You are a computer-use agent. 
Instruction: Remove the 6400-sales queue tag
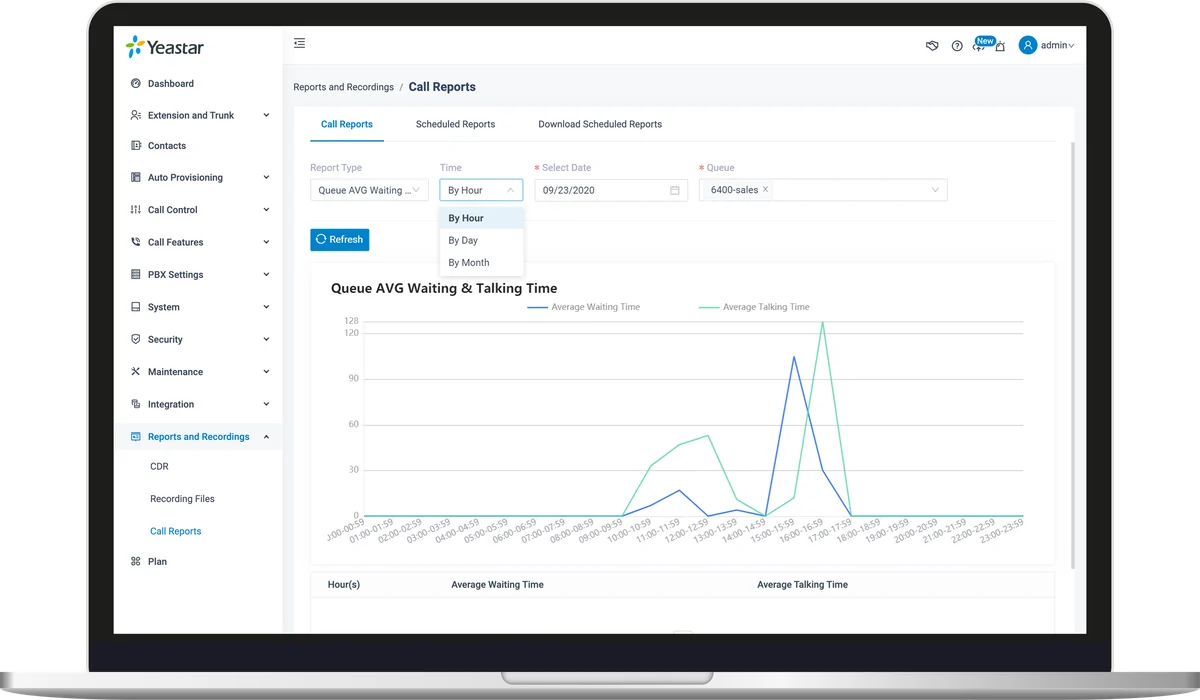point(766,189)
